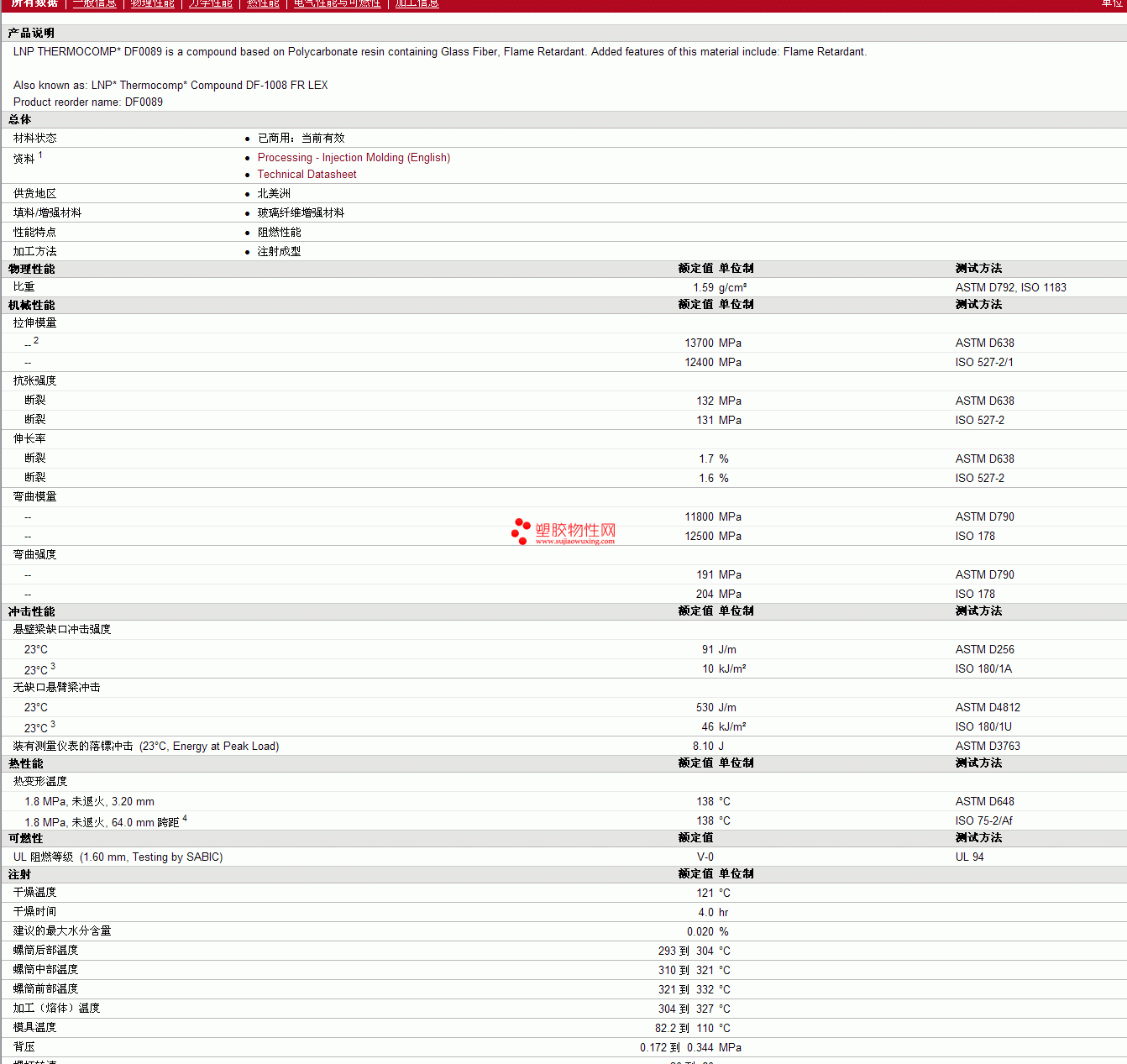This screenshot has height=1064, width=1127.
Task: Click the 11800 MPa flexural modulus value
Action: tap(713, 516)
